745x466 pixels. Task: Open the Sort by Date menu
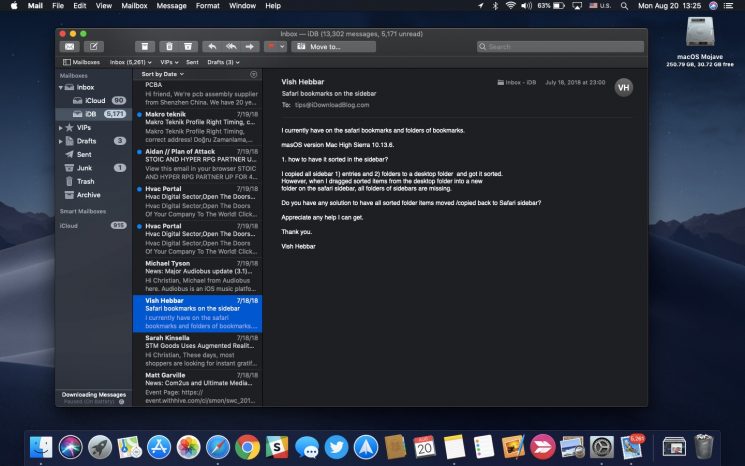[x=162, y=74]
